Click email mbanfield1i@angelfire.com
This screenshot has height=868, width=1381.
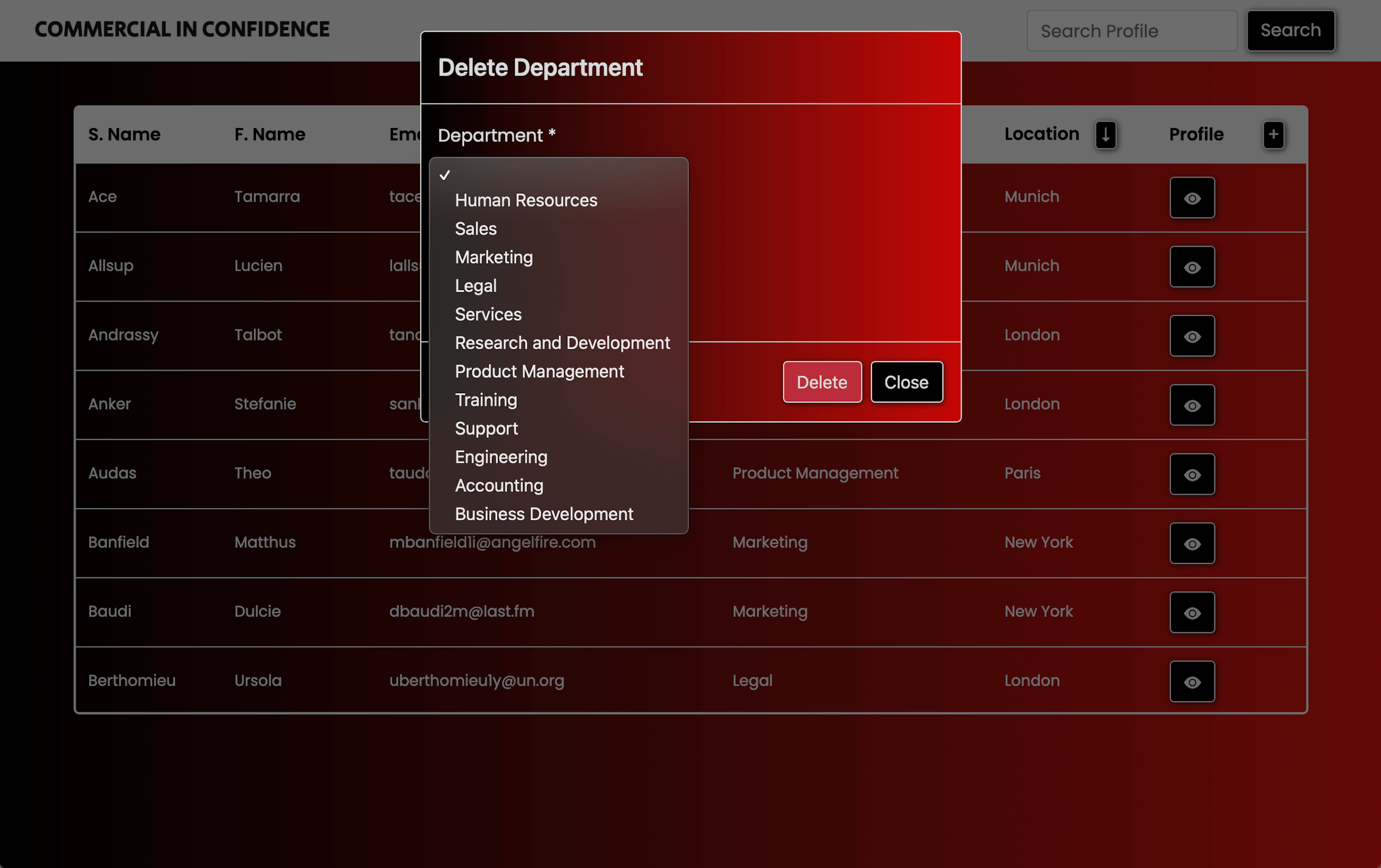492,543
